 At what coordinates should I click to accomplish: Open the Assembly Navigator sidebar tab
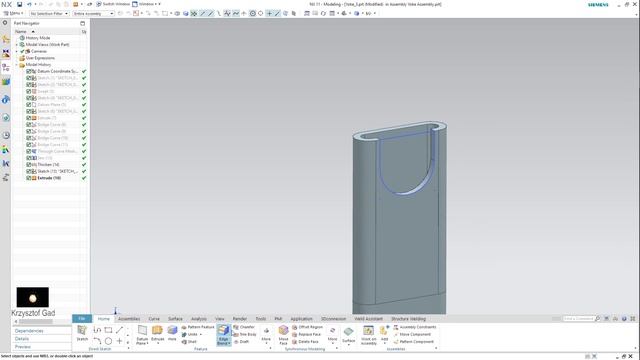[6, 39]
